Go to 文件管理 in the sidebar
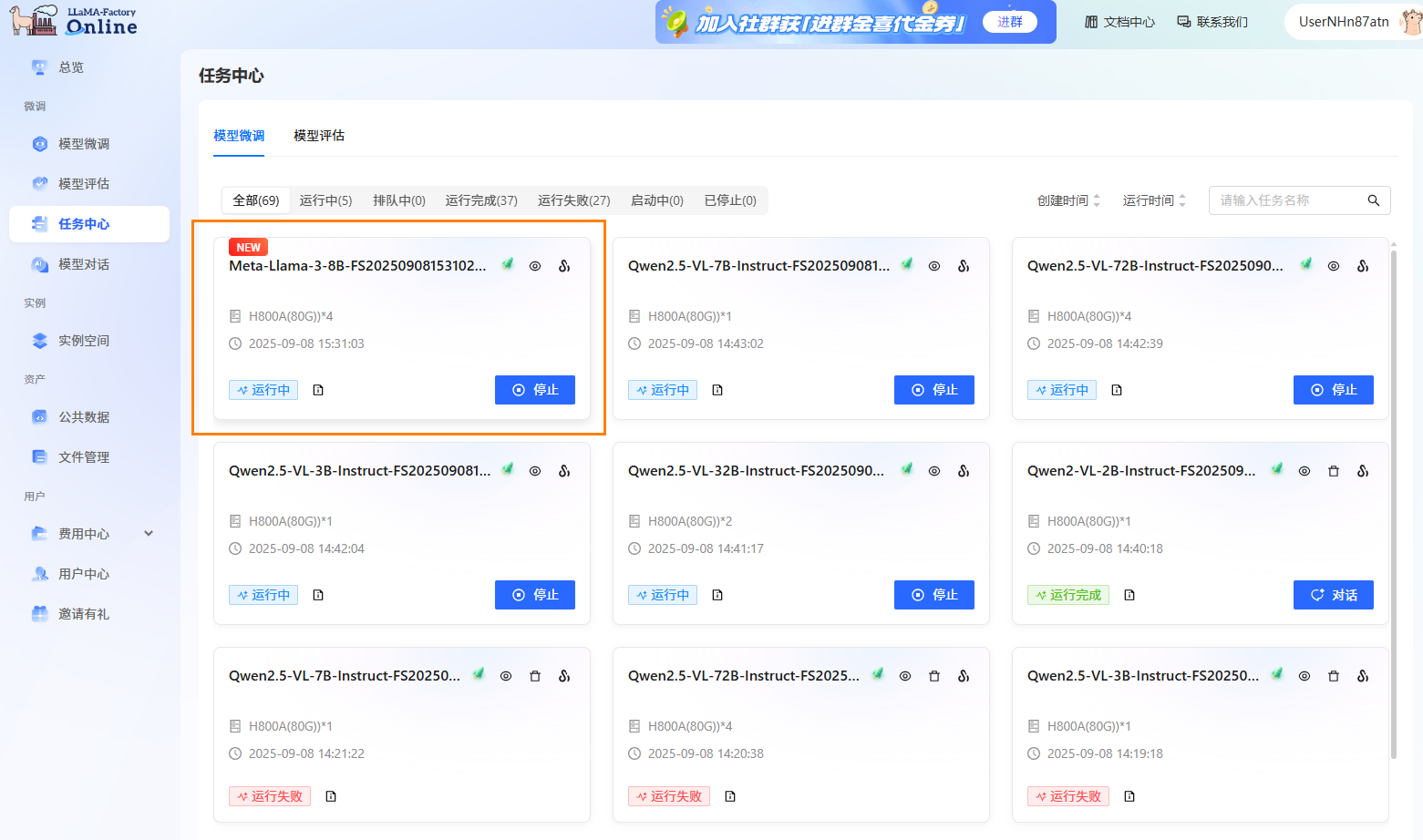The image size is (1423, 840). pyautogui.click(x=84, y=457)
